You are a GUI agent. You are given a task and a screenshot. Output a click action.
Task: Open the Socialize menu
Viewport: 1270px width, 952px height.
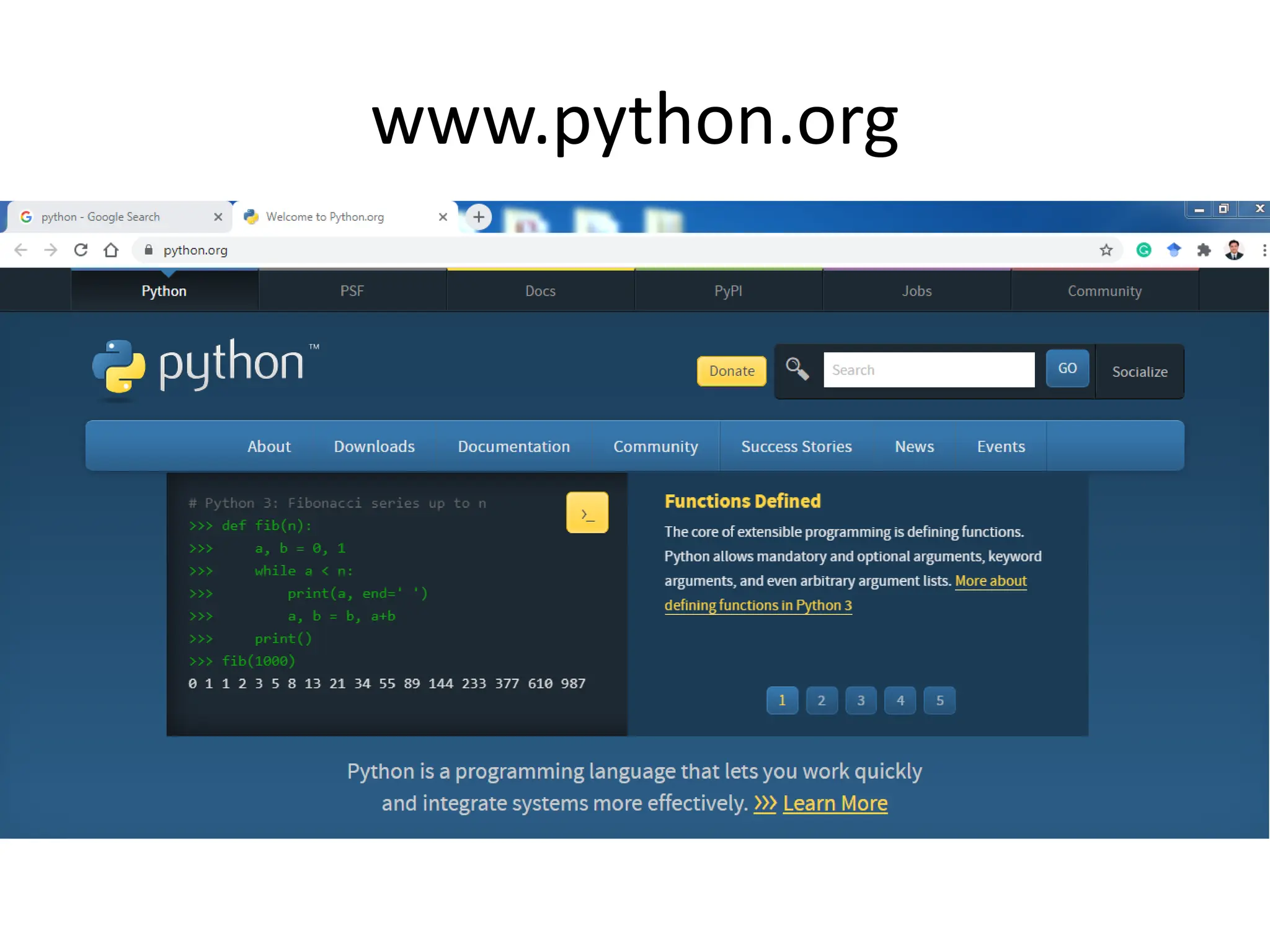pos(1140,372)
